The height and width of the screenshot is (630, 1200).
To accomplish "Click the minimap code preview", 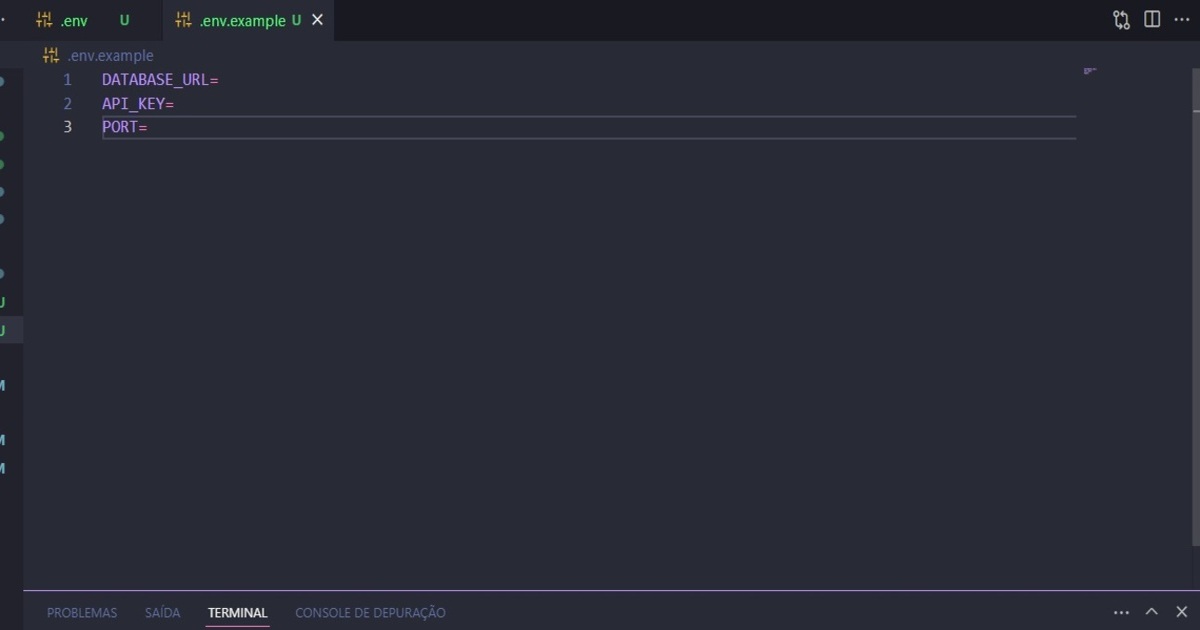I will point(1090,71).
